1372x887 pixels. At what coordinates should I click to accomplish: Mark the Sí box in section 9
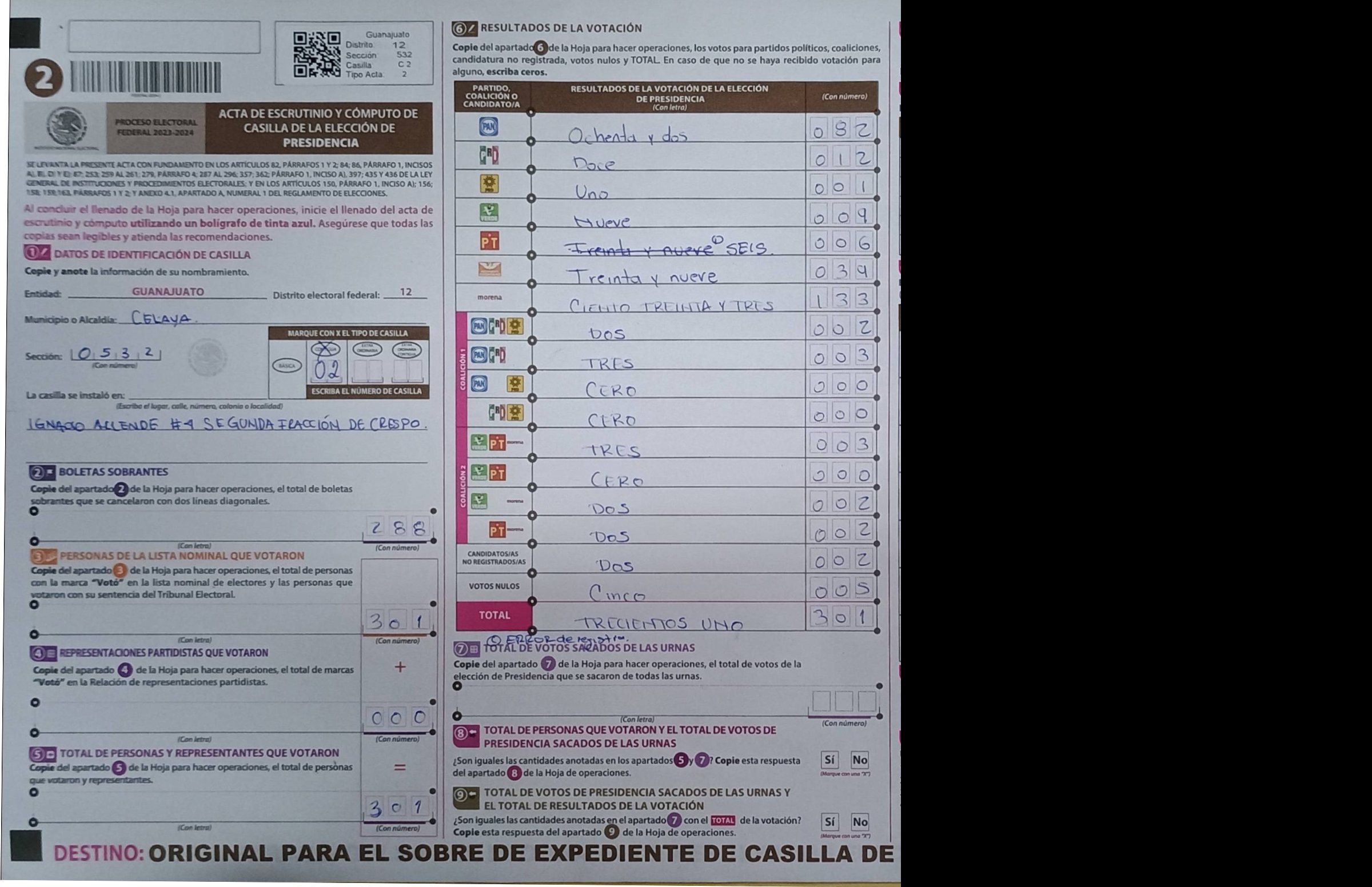[x=829, y=822]
